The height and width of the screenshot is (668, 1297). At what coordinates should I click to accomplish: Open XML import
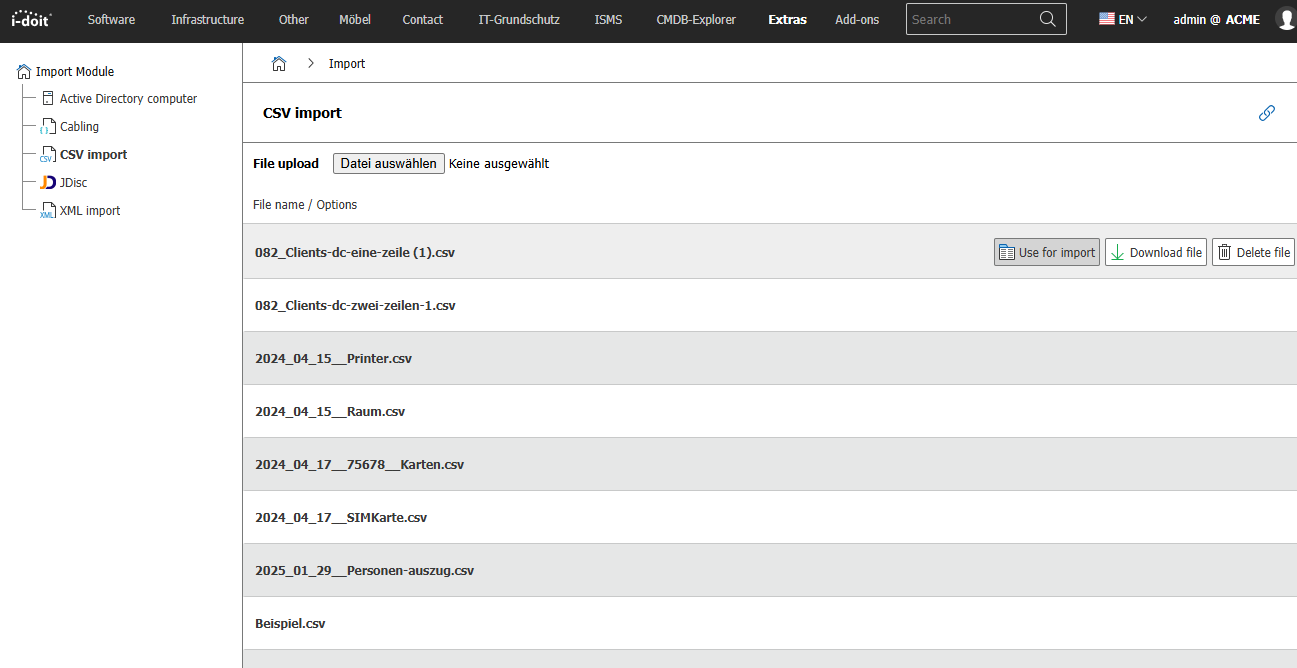point(90,211)
